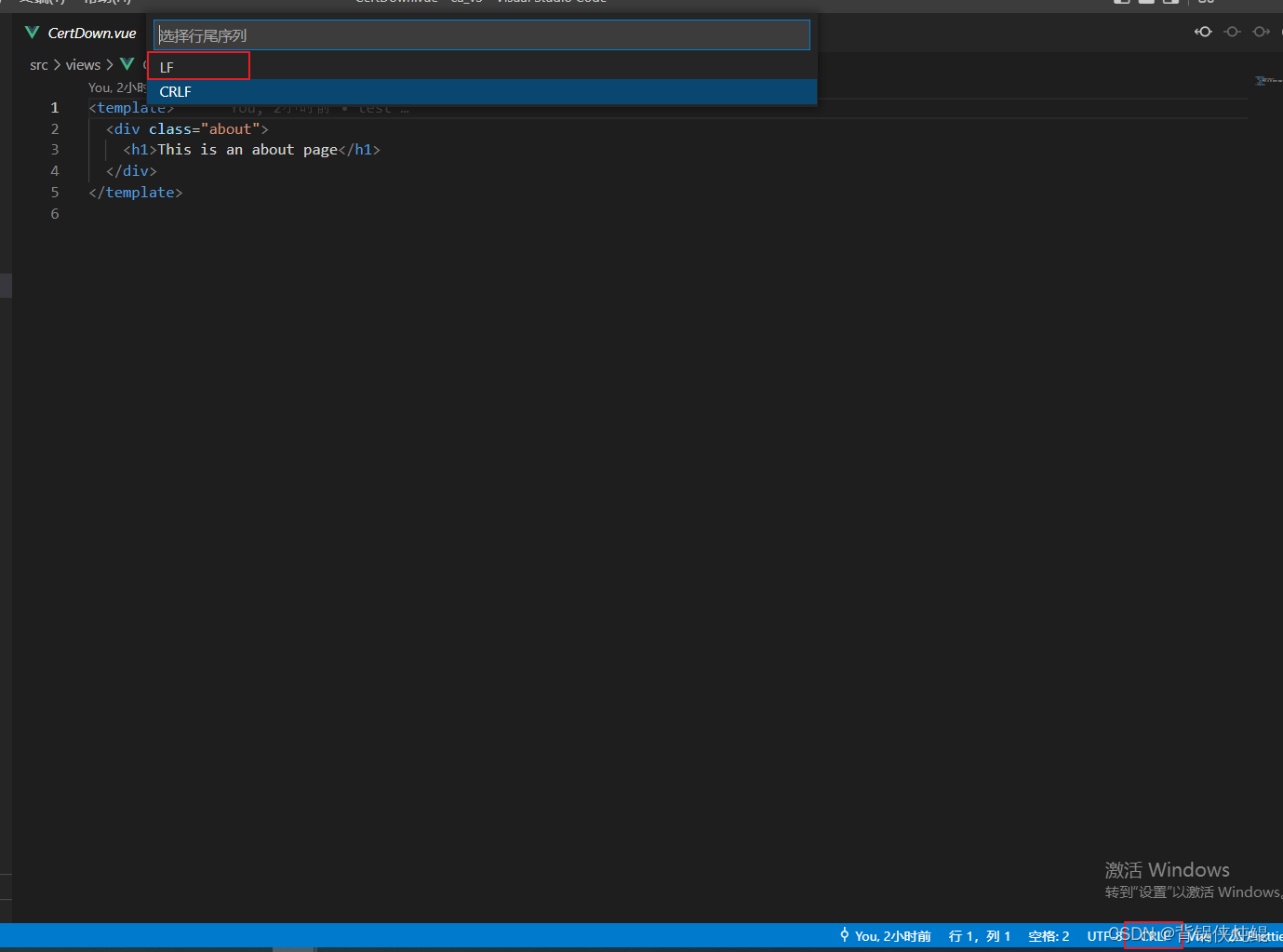Toggle the secondary sidebar visibility icon

(x=1169, y=2)
